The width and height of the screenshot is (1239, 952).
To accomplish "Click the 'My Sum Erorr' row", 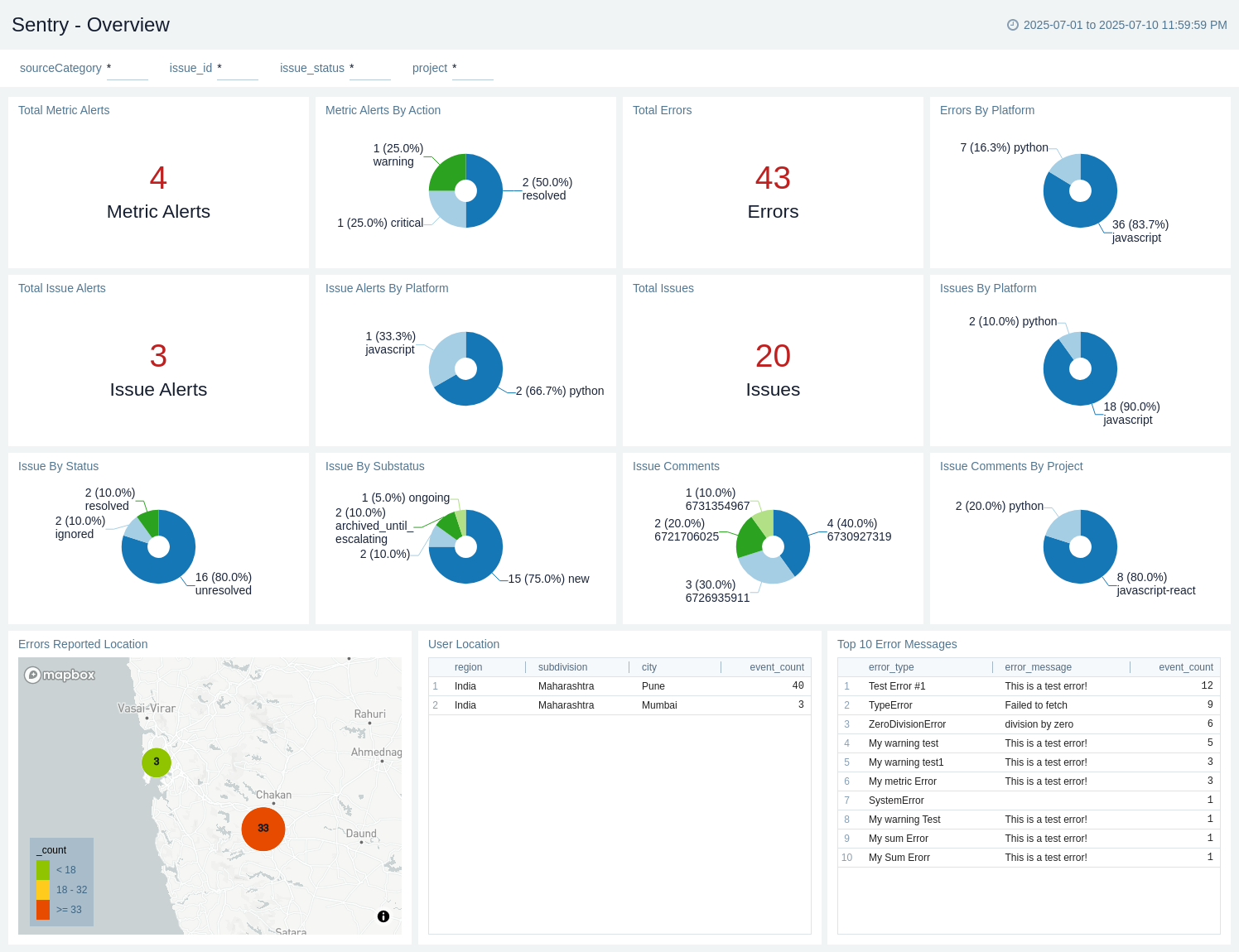I will [x=1029, y=858].
